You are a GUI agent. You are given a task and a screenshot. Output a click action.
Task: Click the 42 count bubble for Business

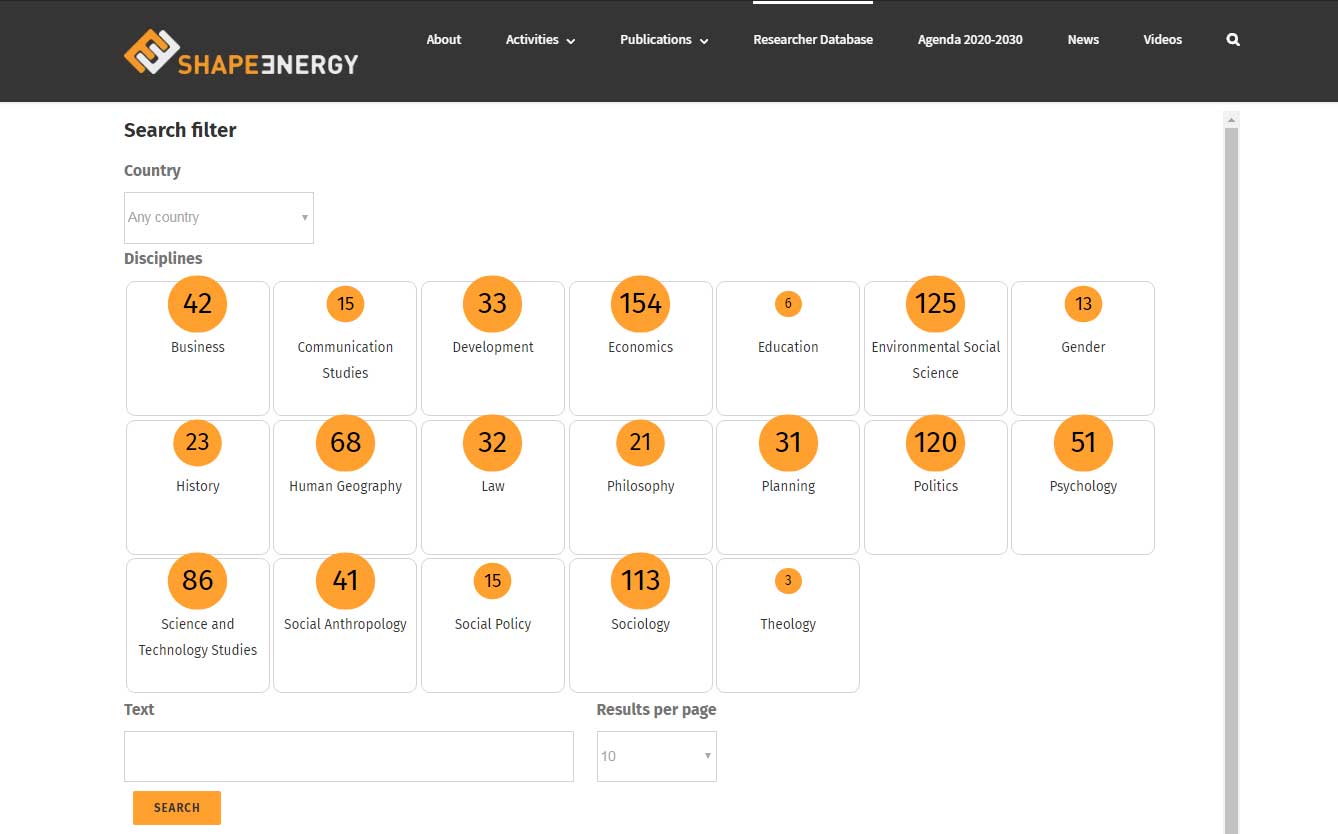coord(198,304)
